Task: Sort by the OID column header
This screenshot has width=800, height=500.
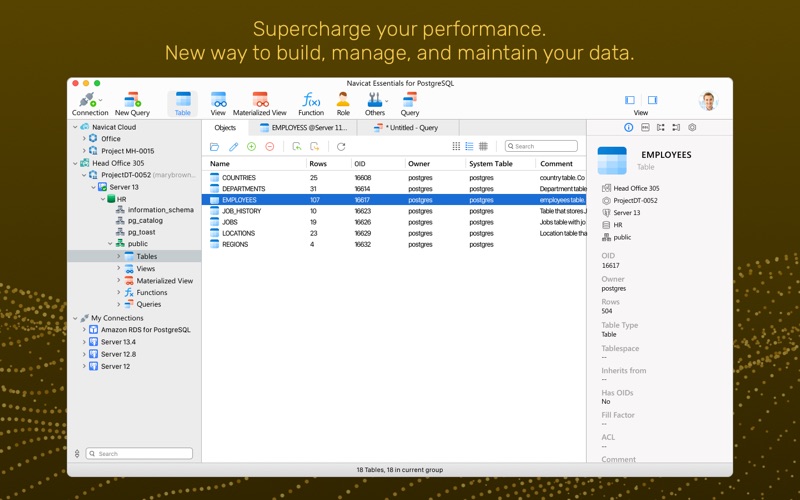Action: (x=360, y=164)
